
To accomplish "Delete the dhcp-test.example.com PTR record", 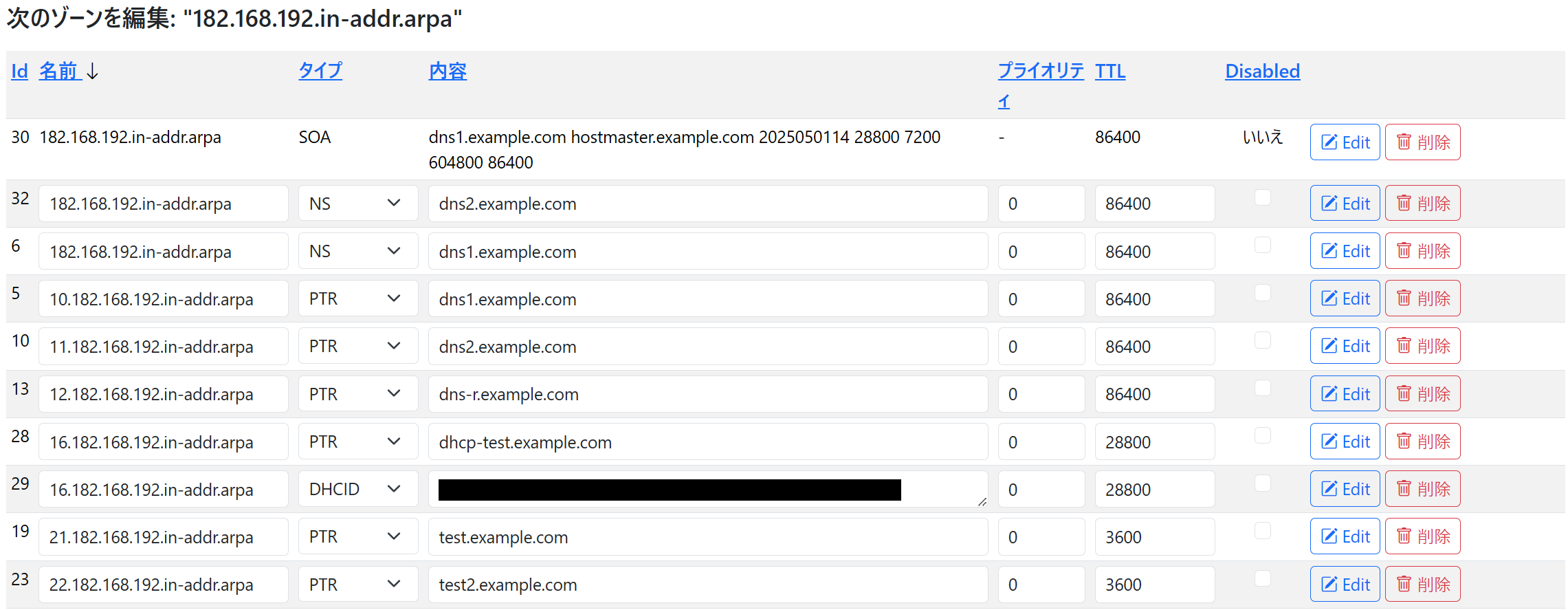I will tap(1422, 442).
